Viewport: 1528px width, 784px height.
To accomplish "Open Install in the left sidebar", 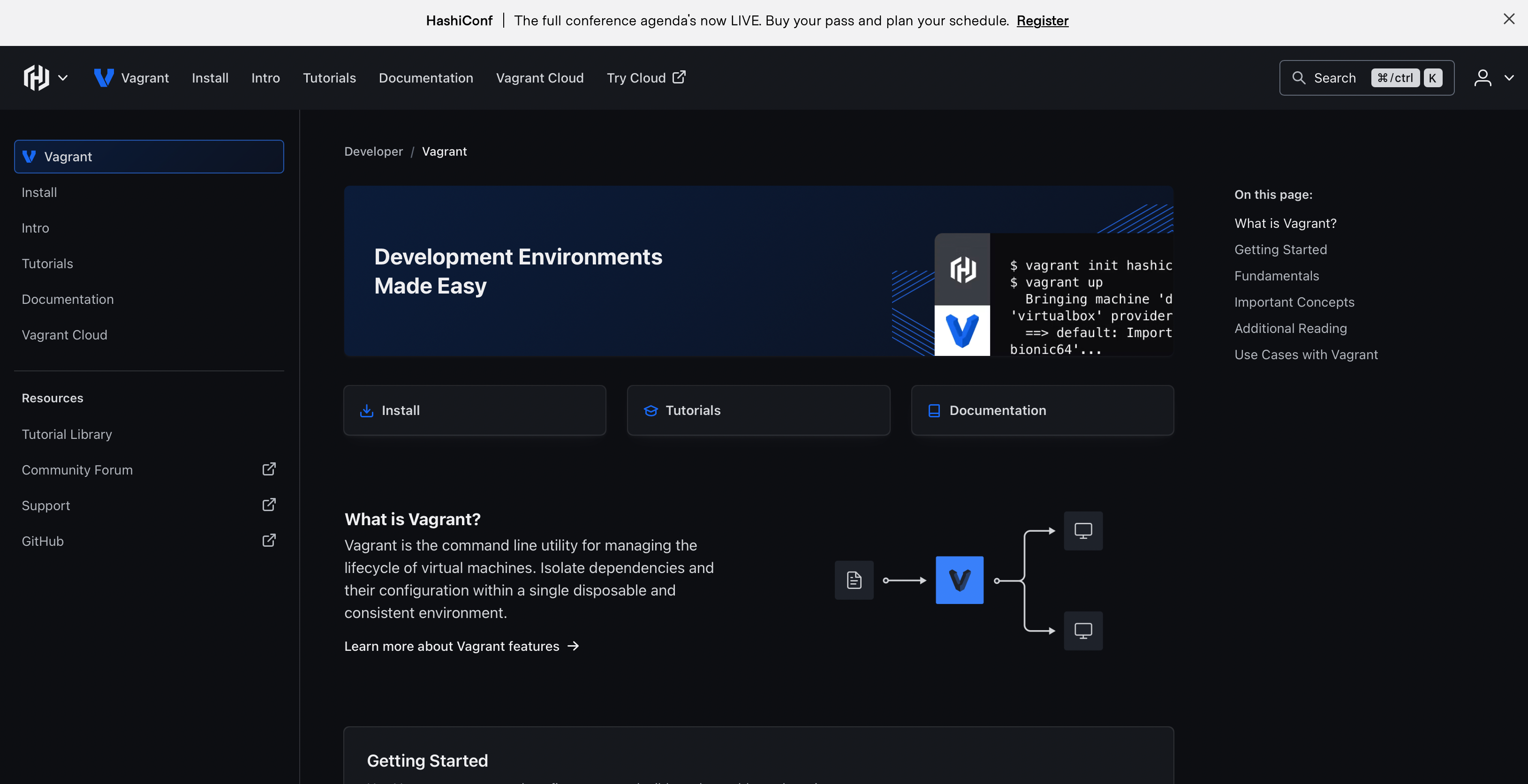I will tap(149, 192).
